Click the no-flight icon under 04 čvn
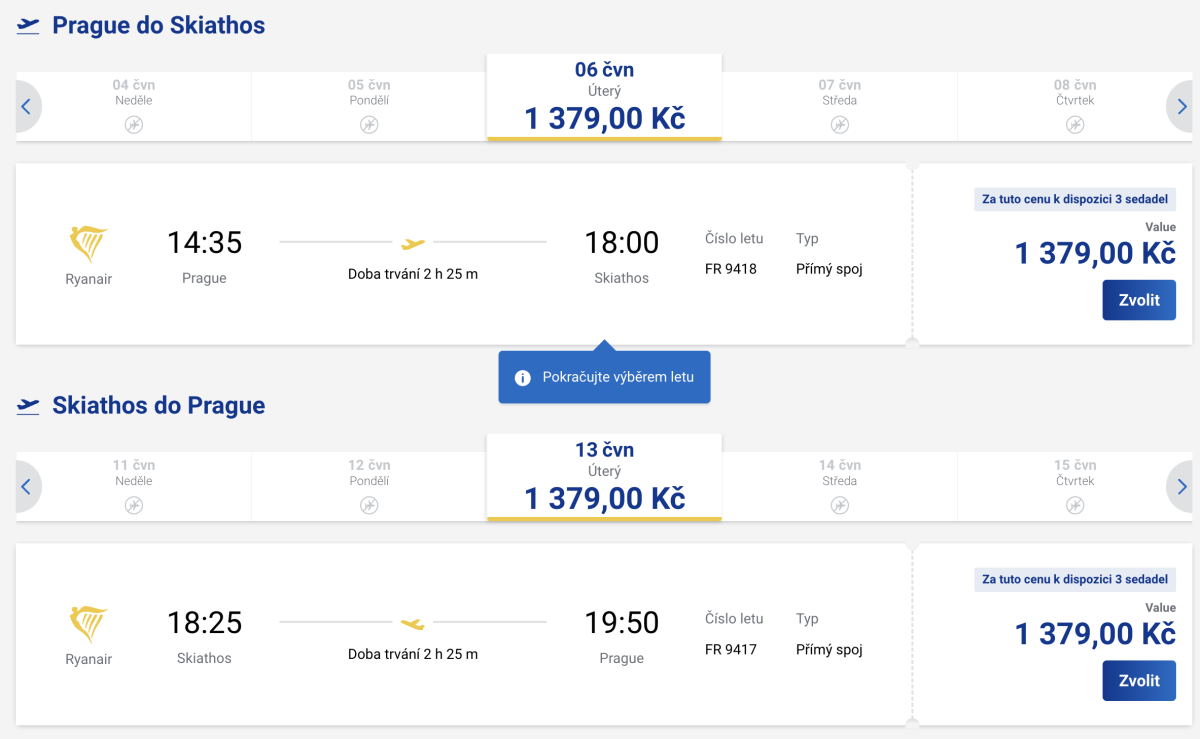This screenshot has width=1200, height=739. [x=134, y=124]
